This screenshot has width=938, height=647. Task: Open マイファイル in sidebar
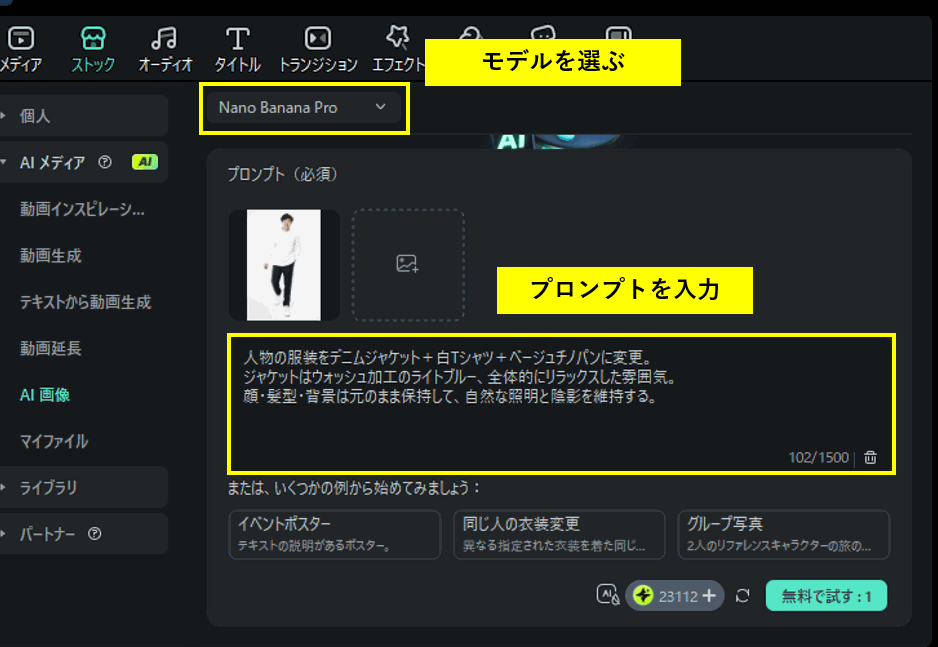point(54,441)
